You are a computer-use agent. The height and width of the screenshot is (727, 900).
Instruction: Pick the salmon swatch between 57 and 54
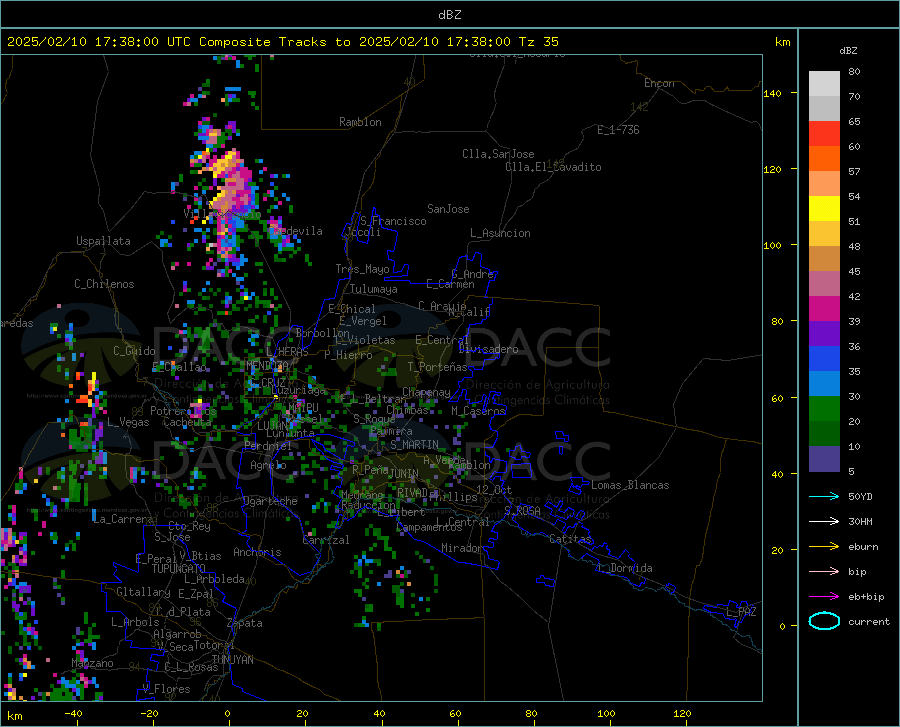coord(824,184)
